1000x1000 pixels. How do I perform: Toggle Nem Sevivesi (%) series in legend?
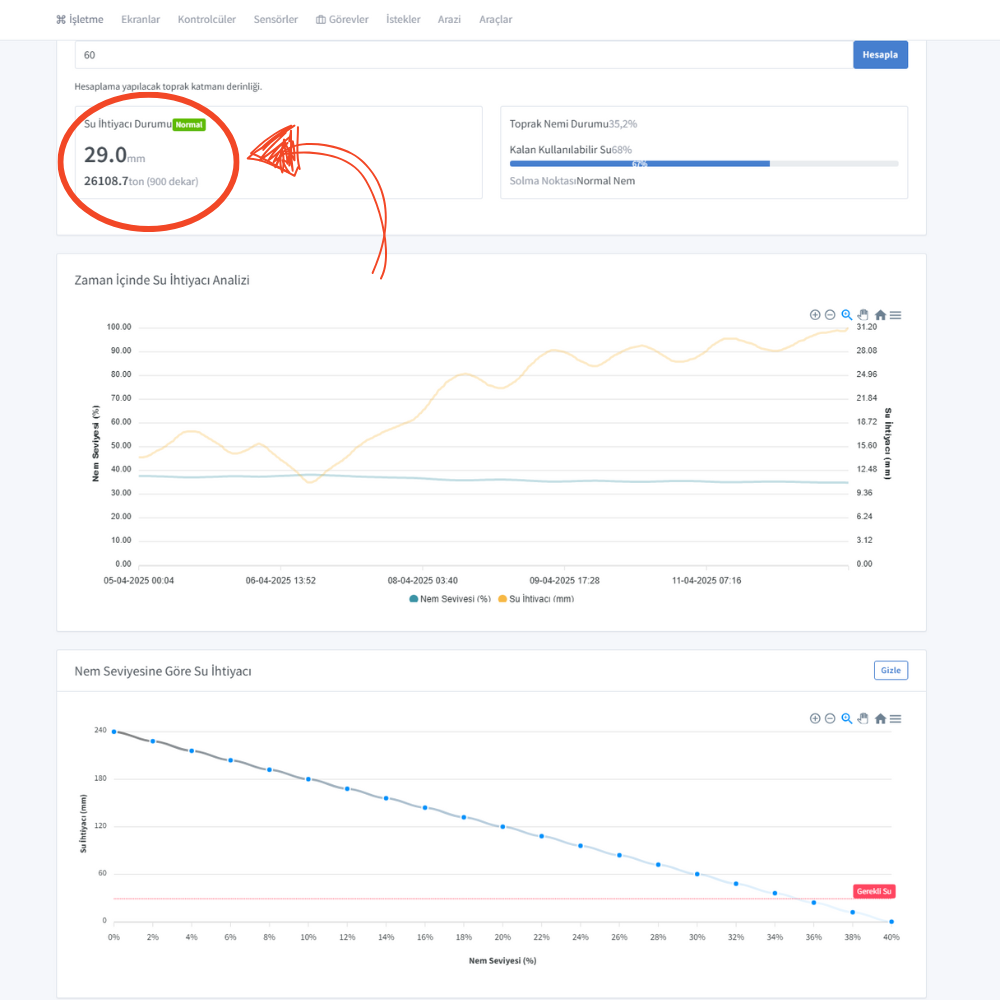(449, 599)
